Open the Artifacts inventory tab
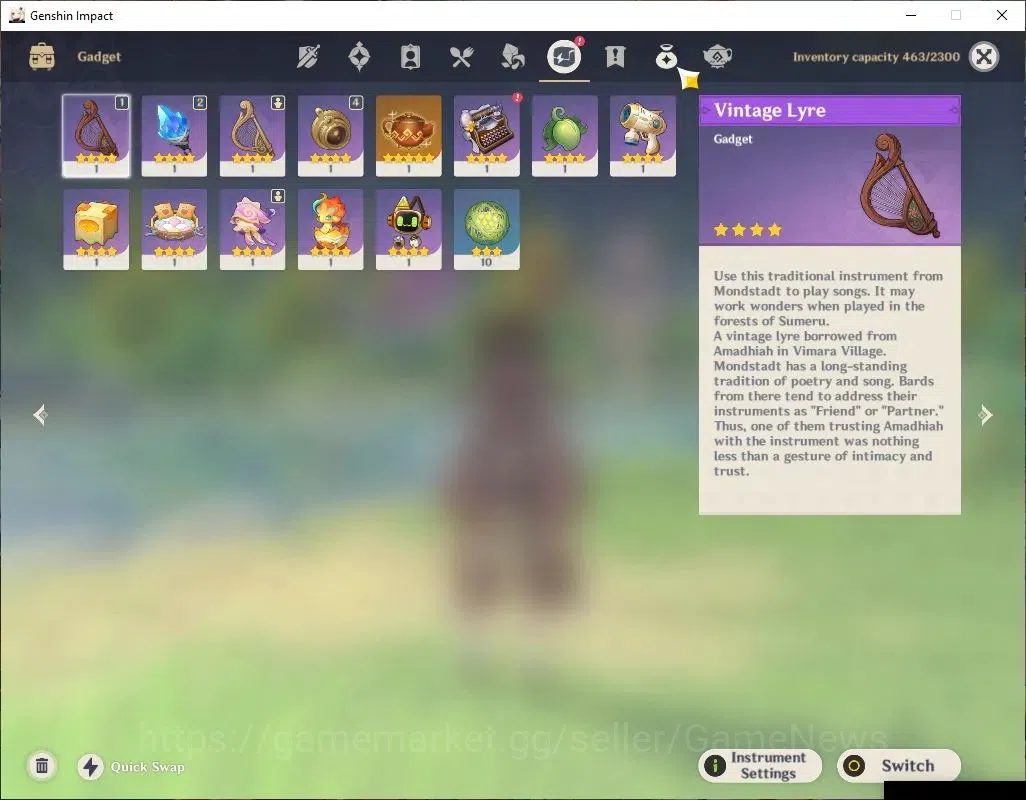1026x800 pixels. 359,57
